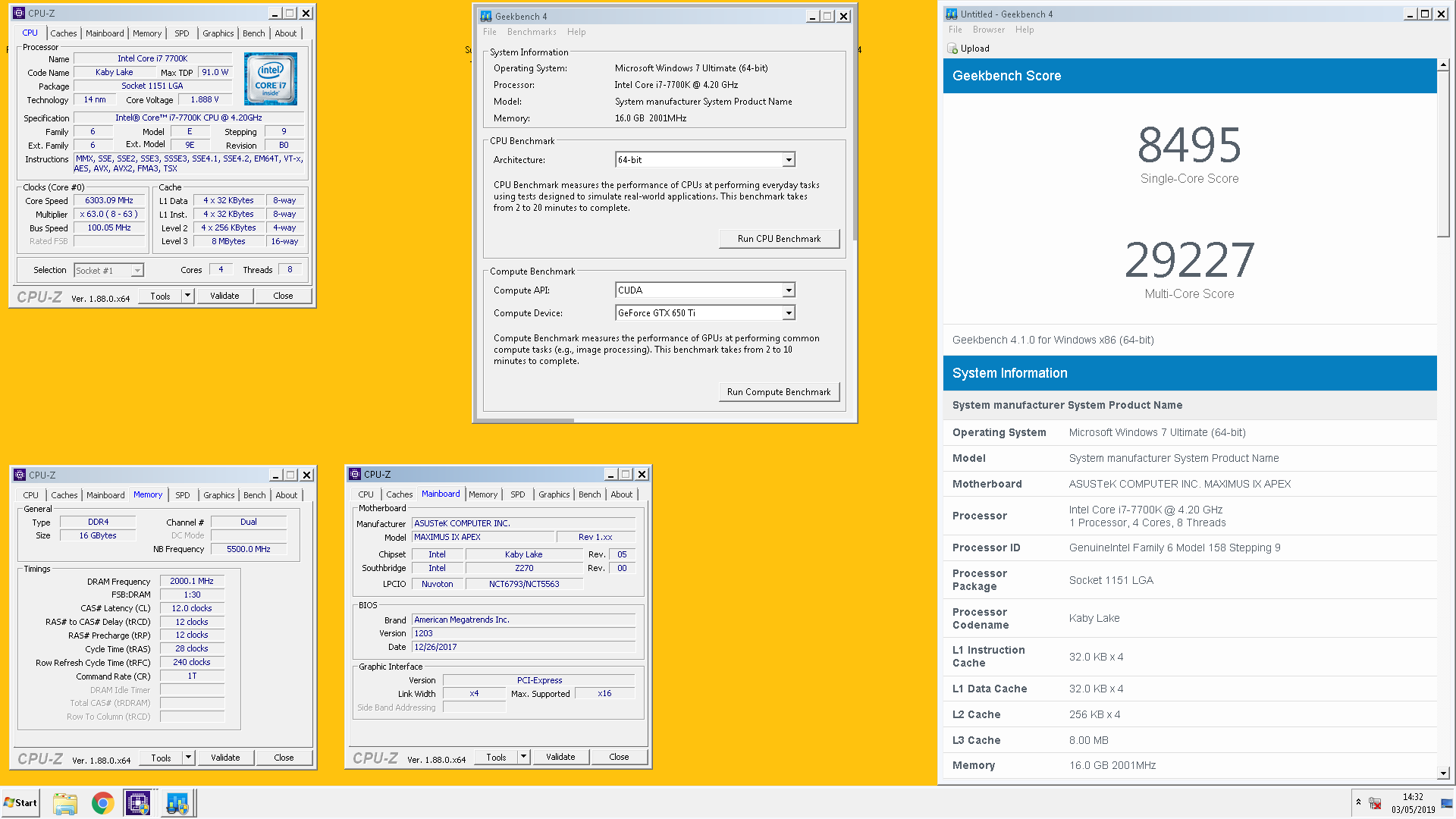Click the network status tray icon
1456x819 pixels.
1375,803
